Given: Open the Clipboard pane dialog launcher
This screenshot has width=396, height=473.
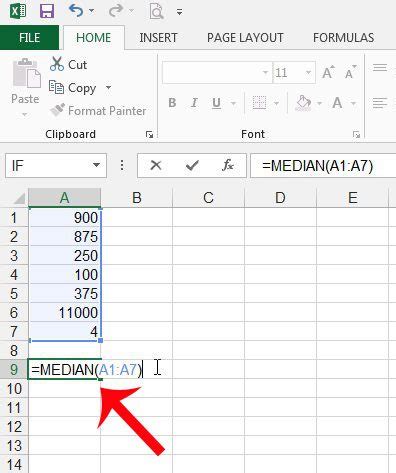Looking at the screenshot, I should 149,134.
